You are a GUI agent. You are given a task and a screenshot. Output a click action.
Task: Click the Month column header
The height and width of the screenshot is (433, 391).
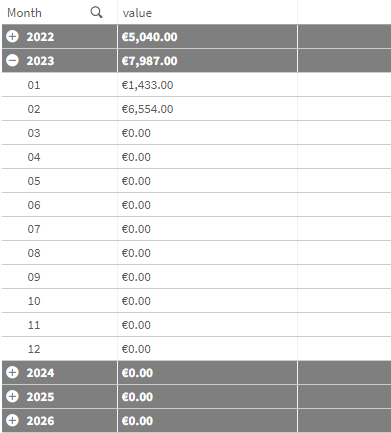click(x=25, y=13)
